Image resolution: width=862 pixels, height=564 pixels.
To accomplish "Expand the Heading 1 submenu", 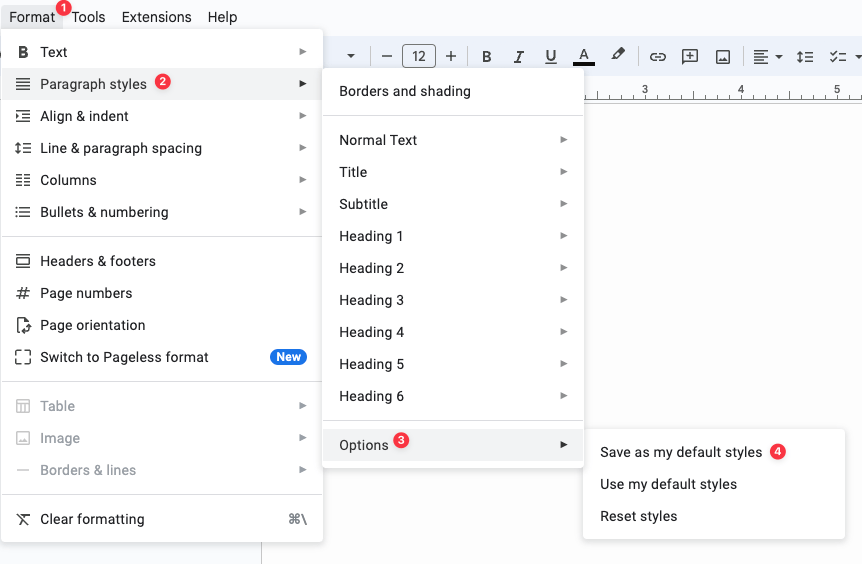I will [x=452, y=236].
